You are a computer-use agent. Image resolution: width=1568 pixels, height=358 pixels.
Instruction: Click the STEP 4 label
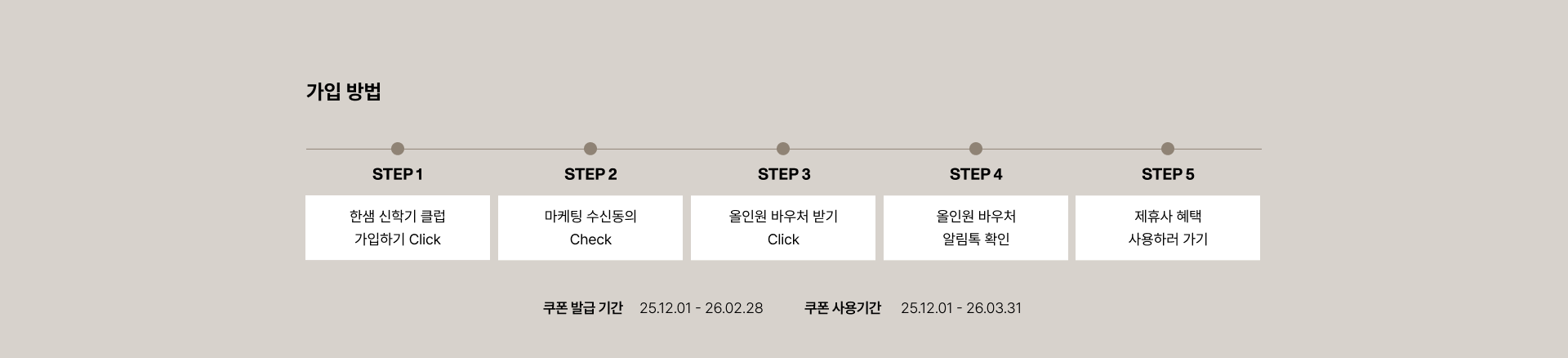click(976, 174)
